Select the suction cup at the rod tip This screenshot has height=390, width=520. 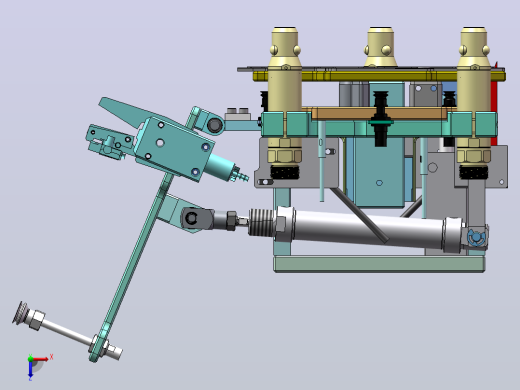click(x=21, y=312)
